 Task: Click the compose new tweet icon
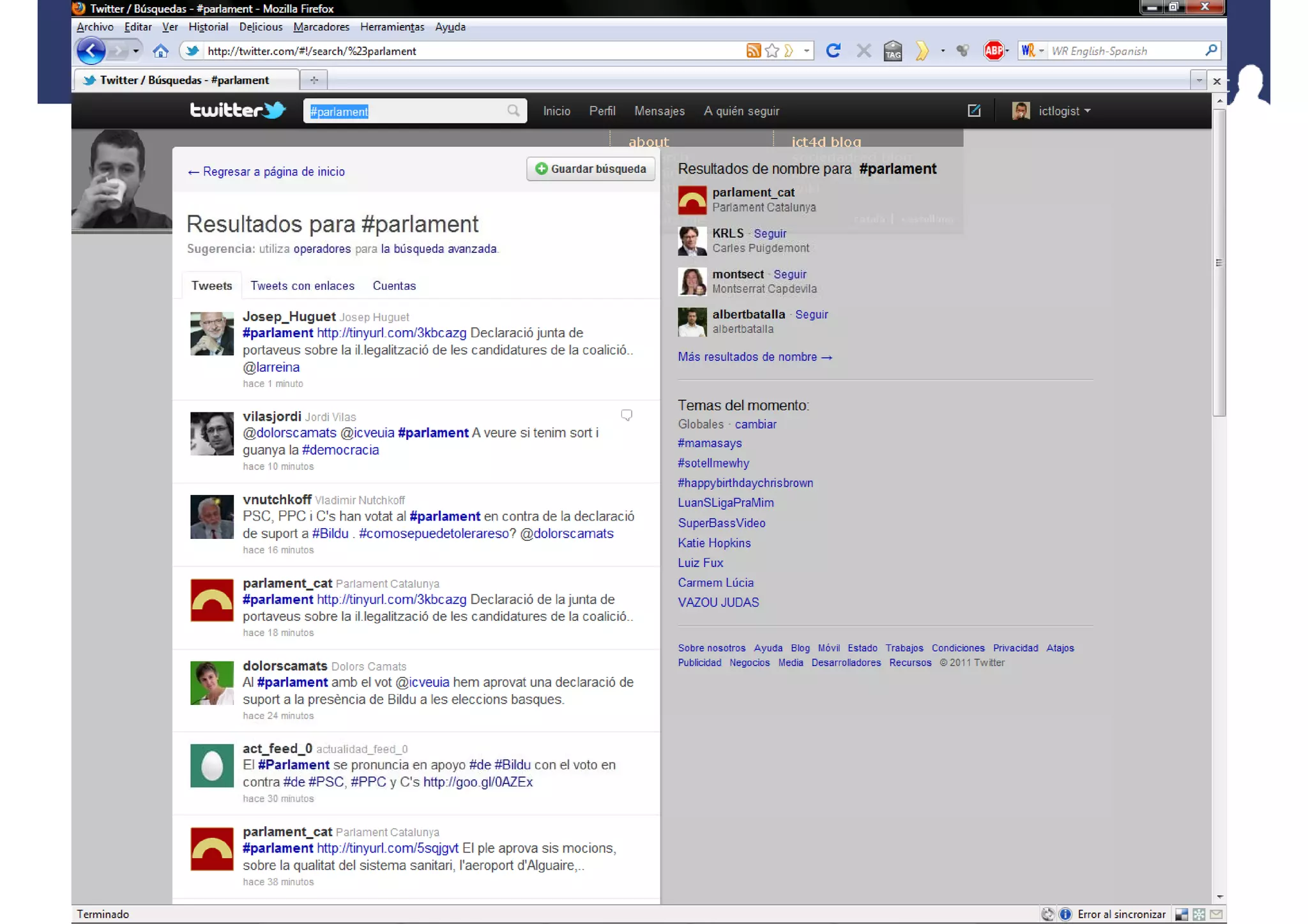(x=973, y=111)
